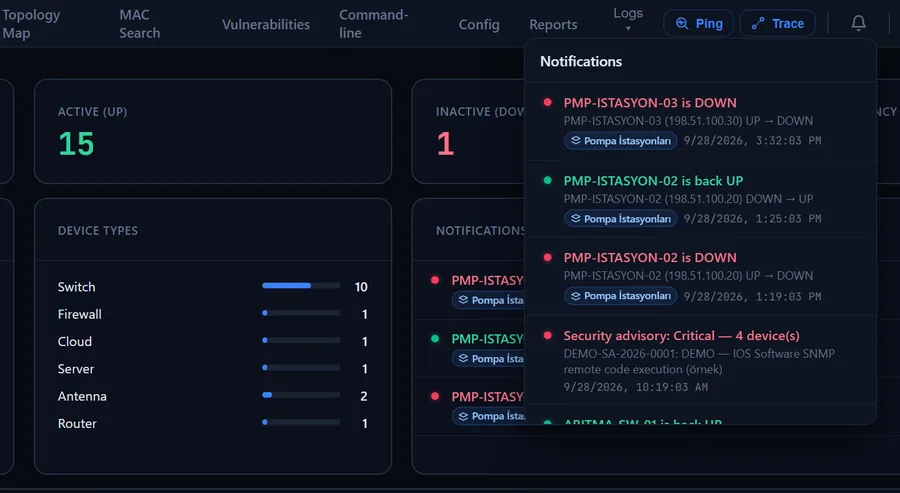900x493 pixels.
Task: Click the Switch device count bar
Action: click(301, 285)
